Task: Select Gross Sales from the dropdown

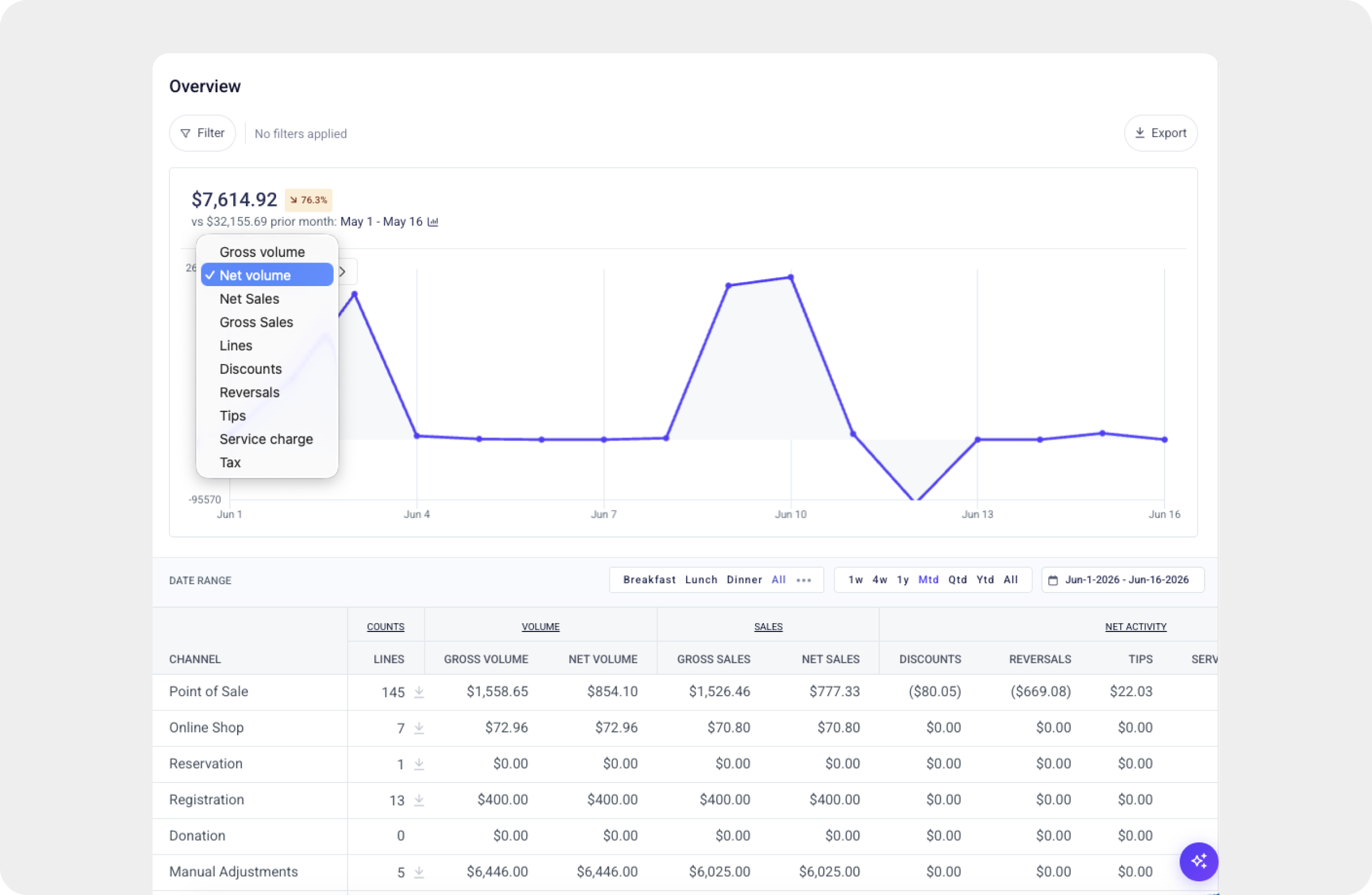Action: [267, 322]
